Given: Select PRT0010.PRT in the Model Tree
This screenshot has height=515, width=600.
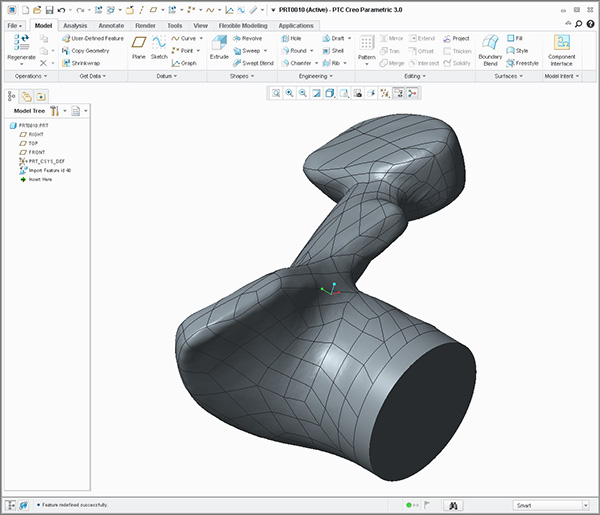Looking at the screenshot, I should pos(29,125).
